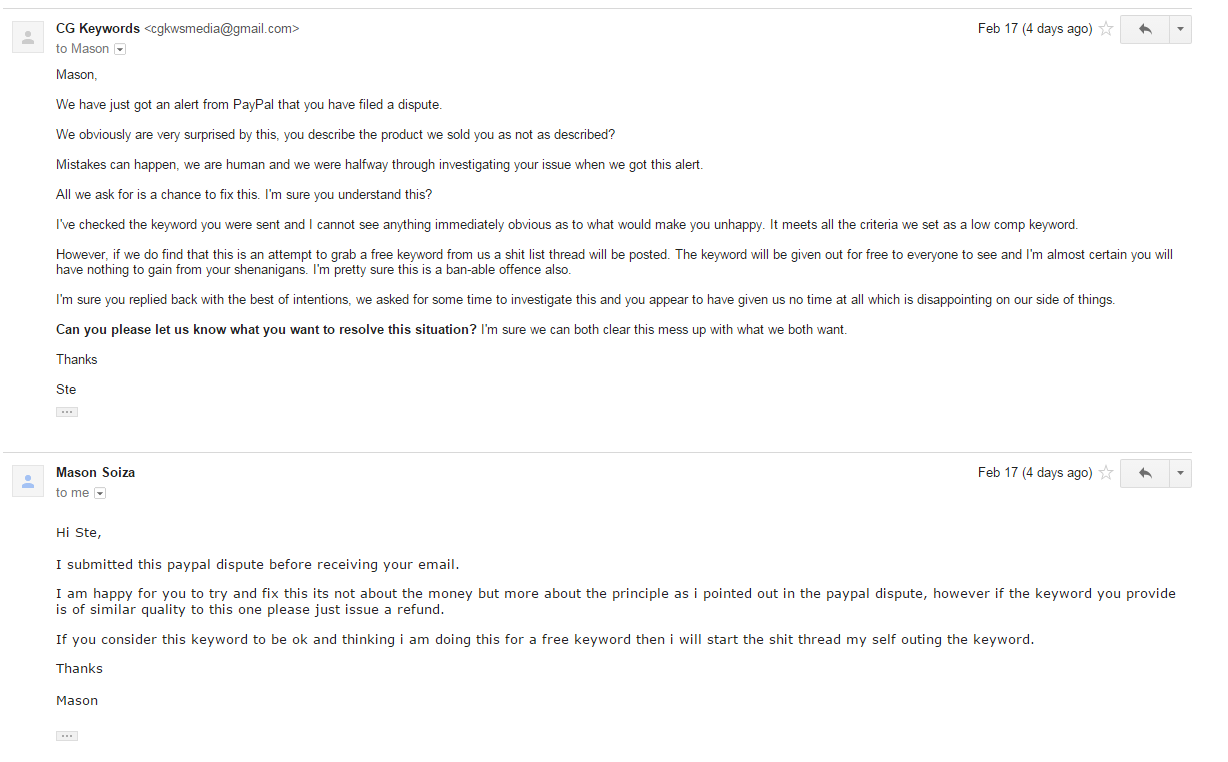Click the first message's Feb 17 date

[x=1035, y=29]
